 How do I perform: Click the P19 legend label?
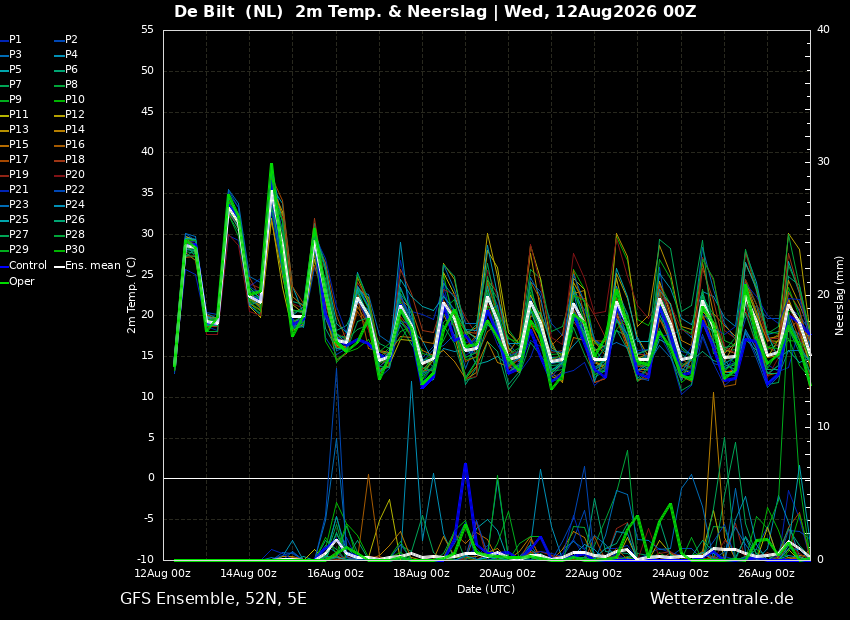(18, 175)
